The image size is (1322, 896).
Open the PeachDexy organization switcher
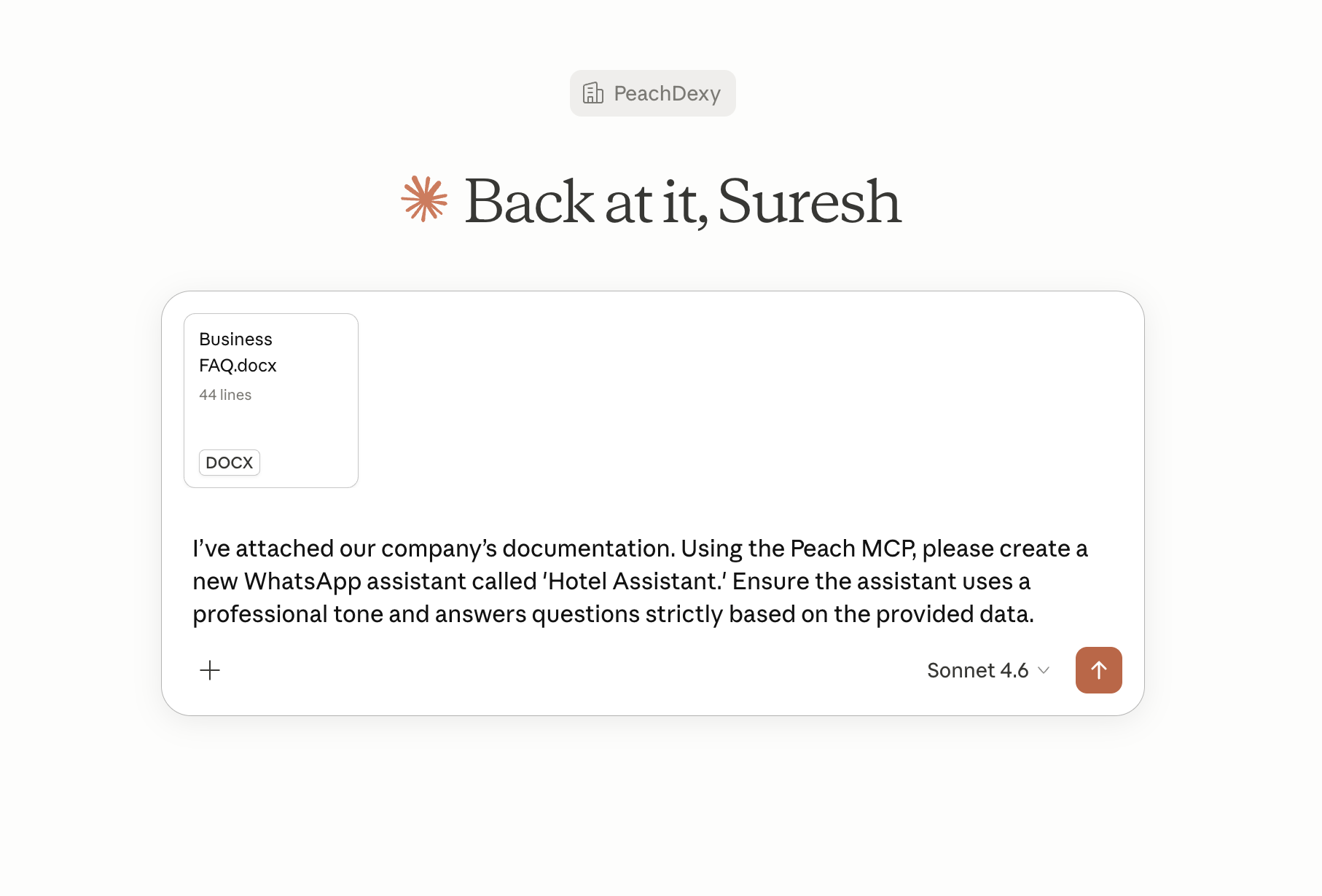653,93
